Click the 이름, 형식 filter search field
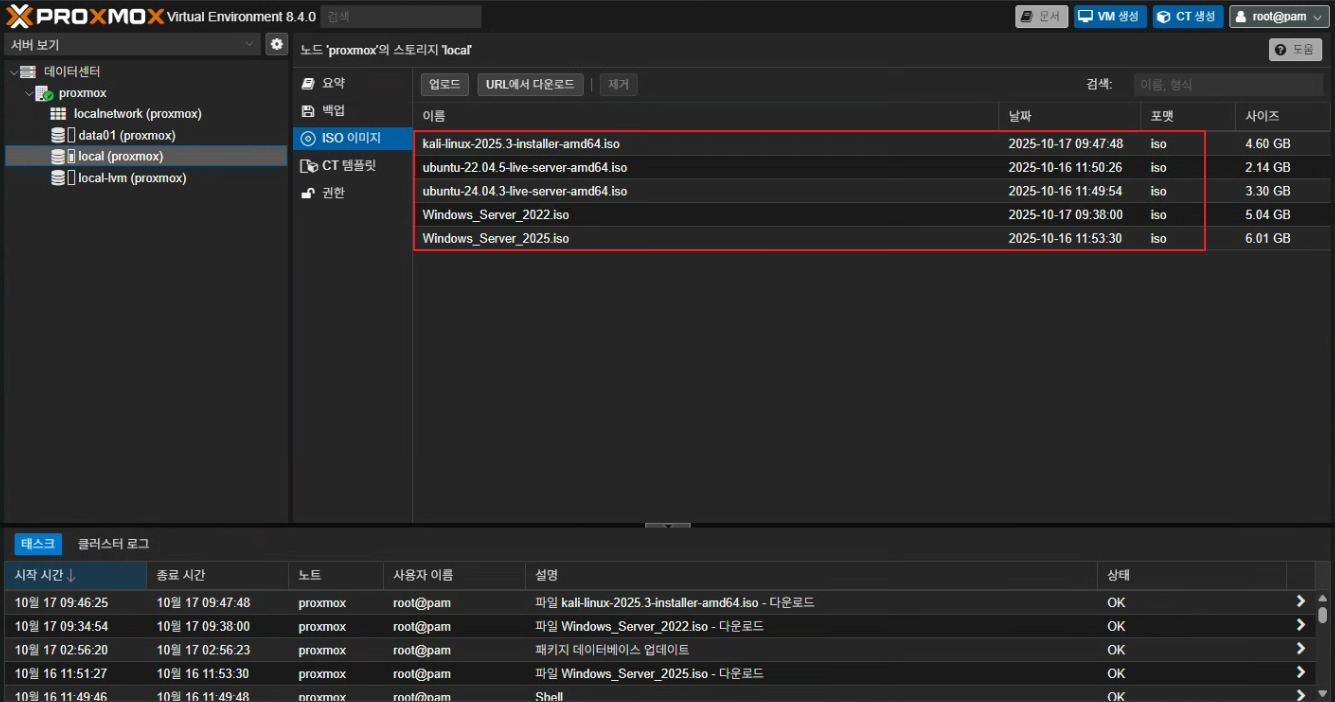This screenshot has width=1335, height=702. coord(1228,85)
